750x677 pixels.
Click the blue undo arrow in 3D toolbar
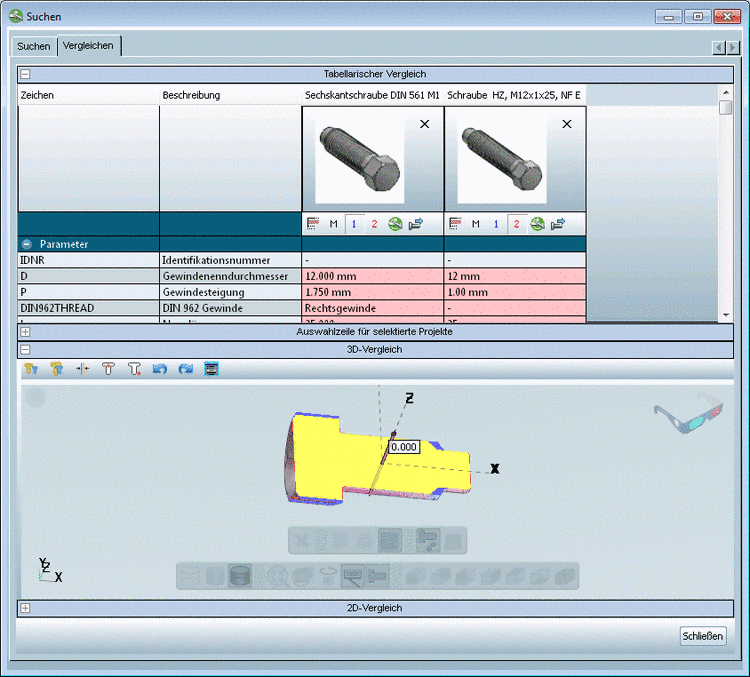click(160, 369)
